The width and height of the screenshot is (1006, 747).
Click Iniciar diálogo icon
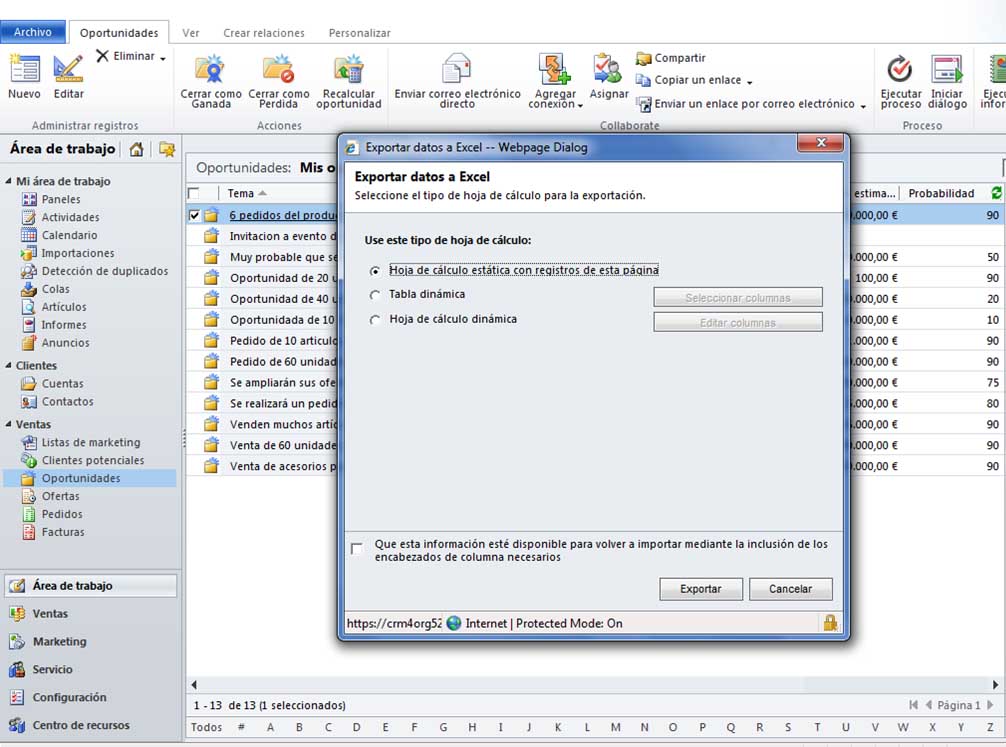click(947, 69)
